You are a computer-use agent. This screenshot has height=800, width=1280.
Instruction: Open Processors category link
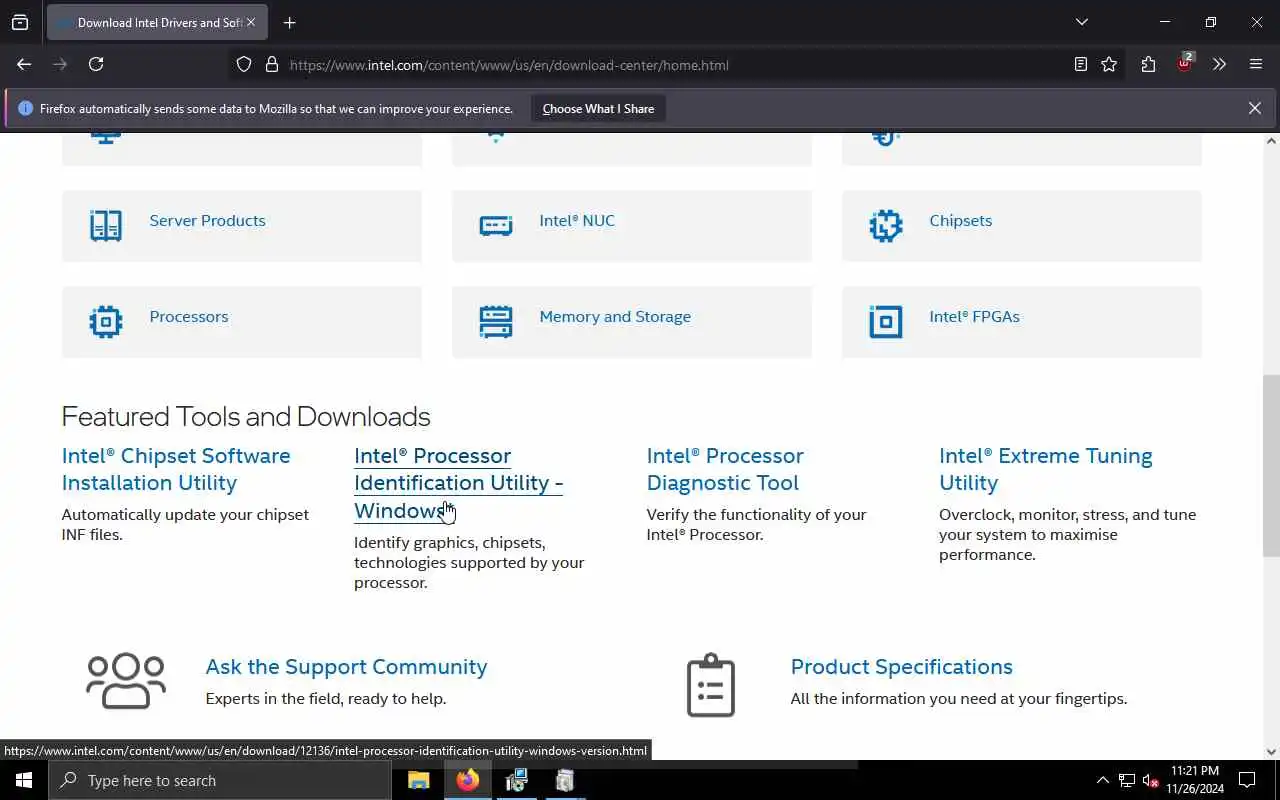click(189, 317)
